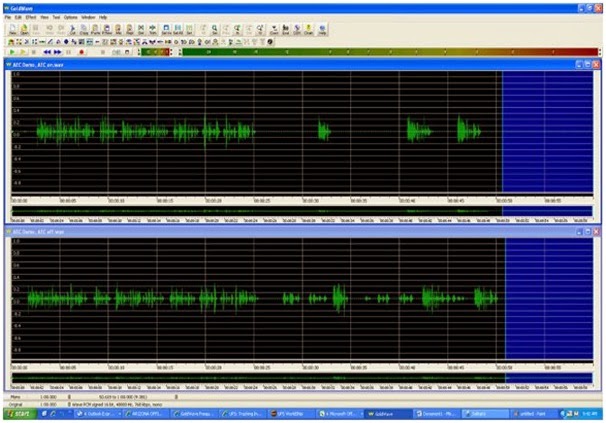The width and height of the screenshot is (606, 423).
Task: Open the File menu
Action: [x=8, y=17]
